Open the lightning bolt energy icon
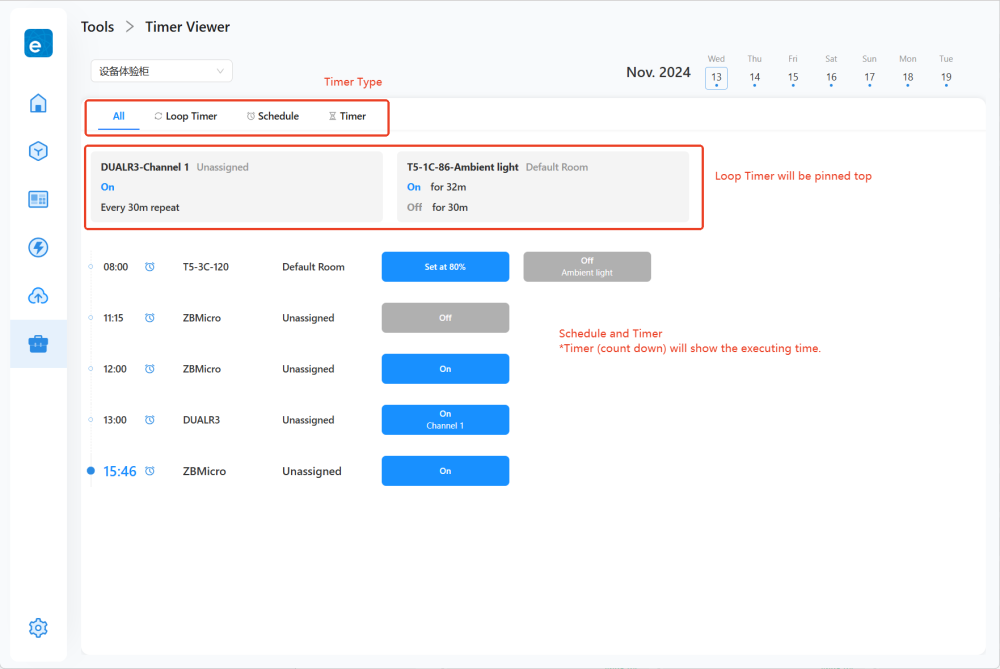The width and height of the screenshot is (1000, 669). point(38,247)
